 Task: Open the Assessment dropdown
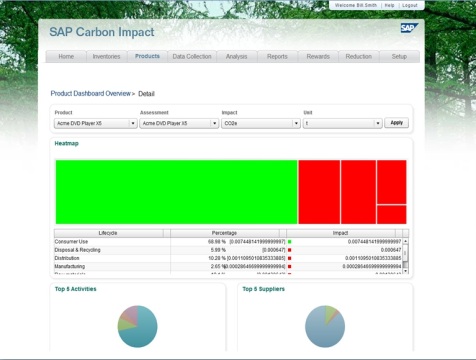pos(179,123)
